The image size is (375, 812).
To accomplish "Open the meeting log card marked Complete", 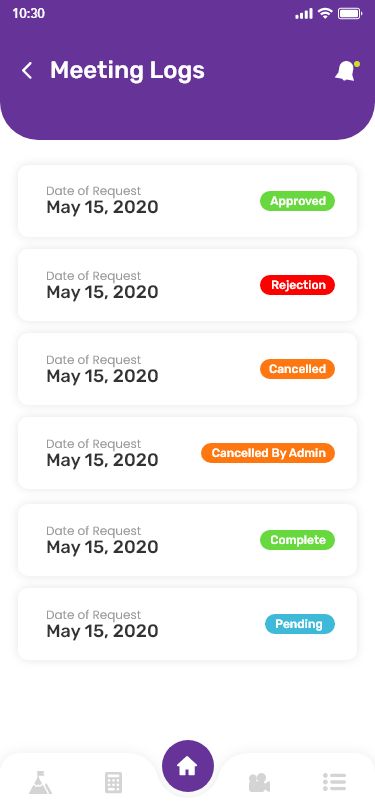I will [x=188, y=540].
